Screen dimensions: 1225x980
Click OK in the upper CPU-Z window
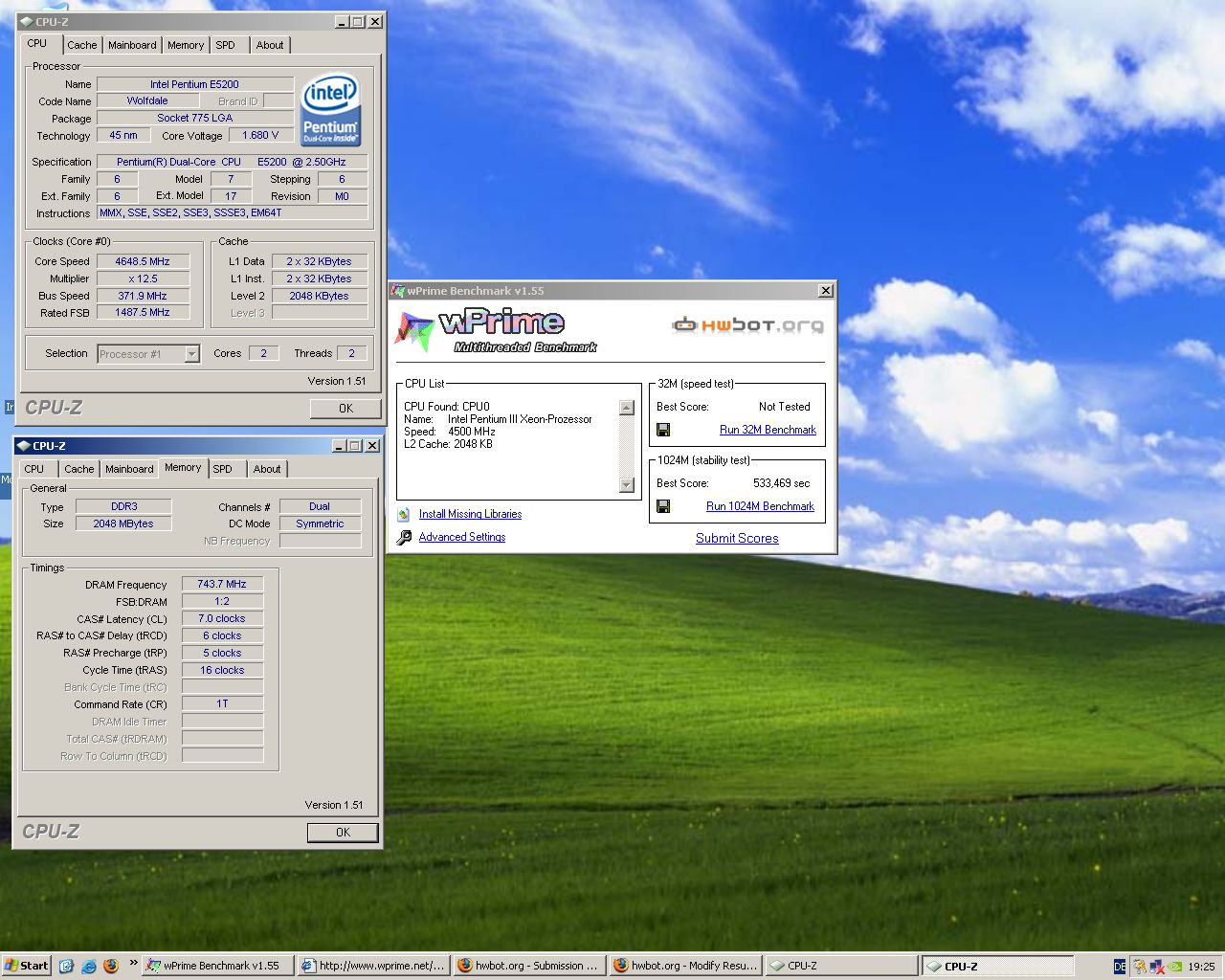click(x=345, y=409)
